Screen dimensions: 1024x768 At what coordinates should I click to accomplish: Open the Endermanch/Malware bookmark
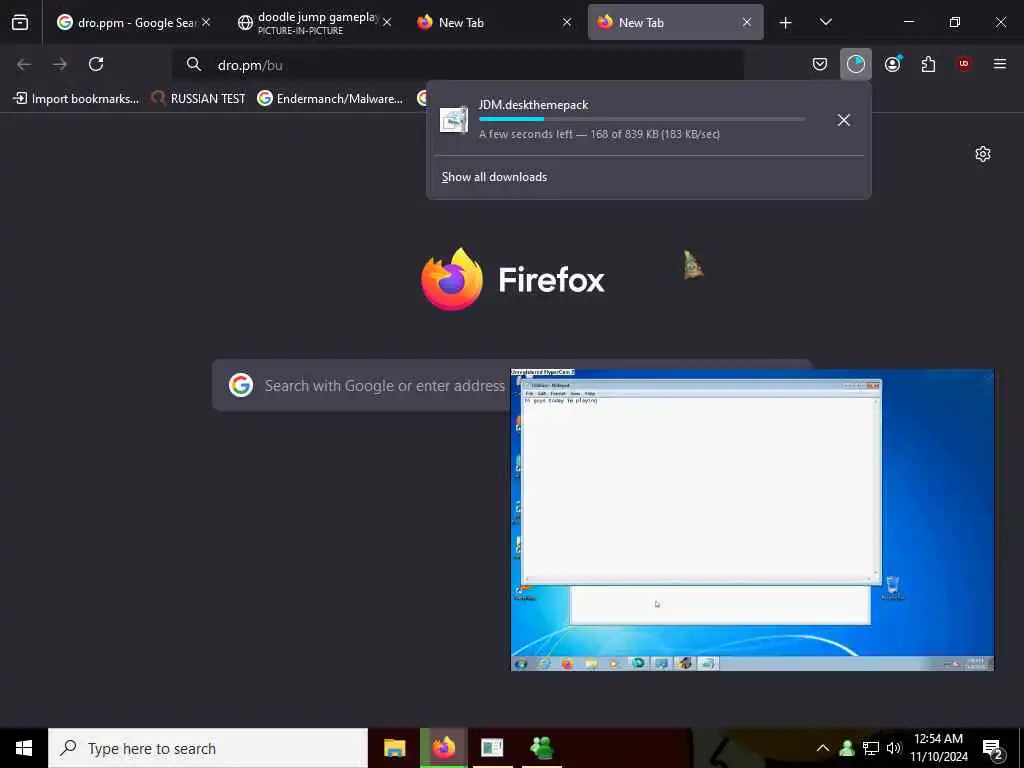pos(330,99)
